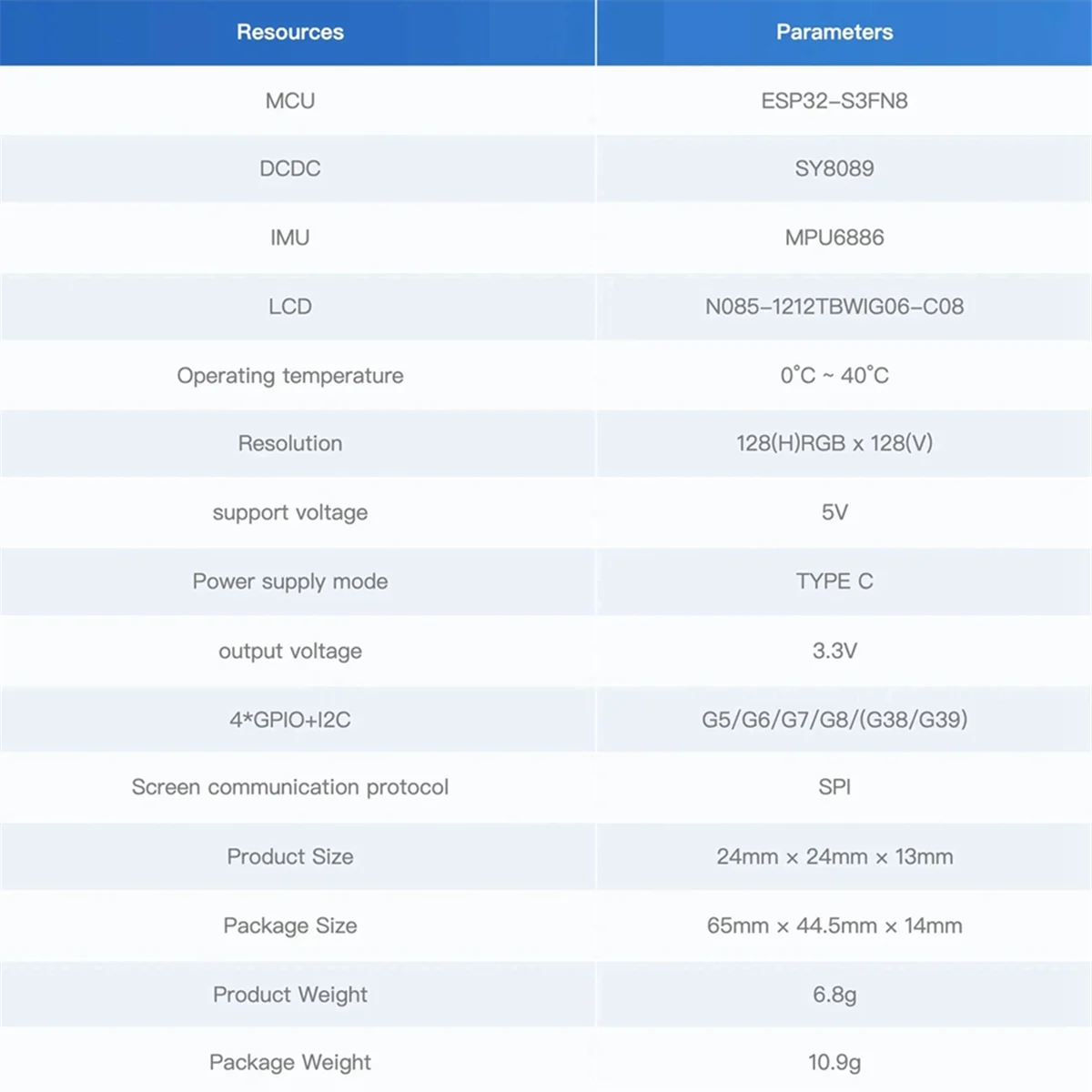This screenshot has height=1092, width=1092.
Task: Click the ESP32-S3FN8 value cell
Action: point(834,101)
